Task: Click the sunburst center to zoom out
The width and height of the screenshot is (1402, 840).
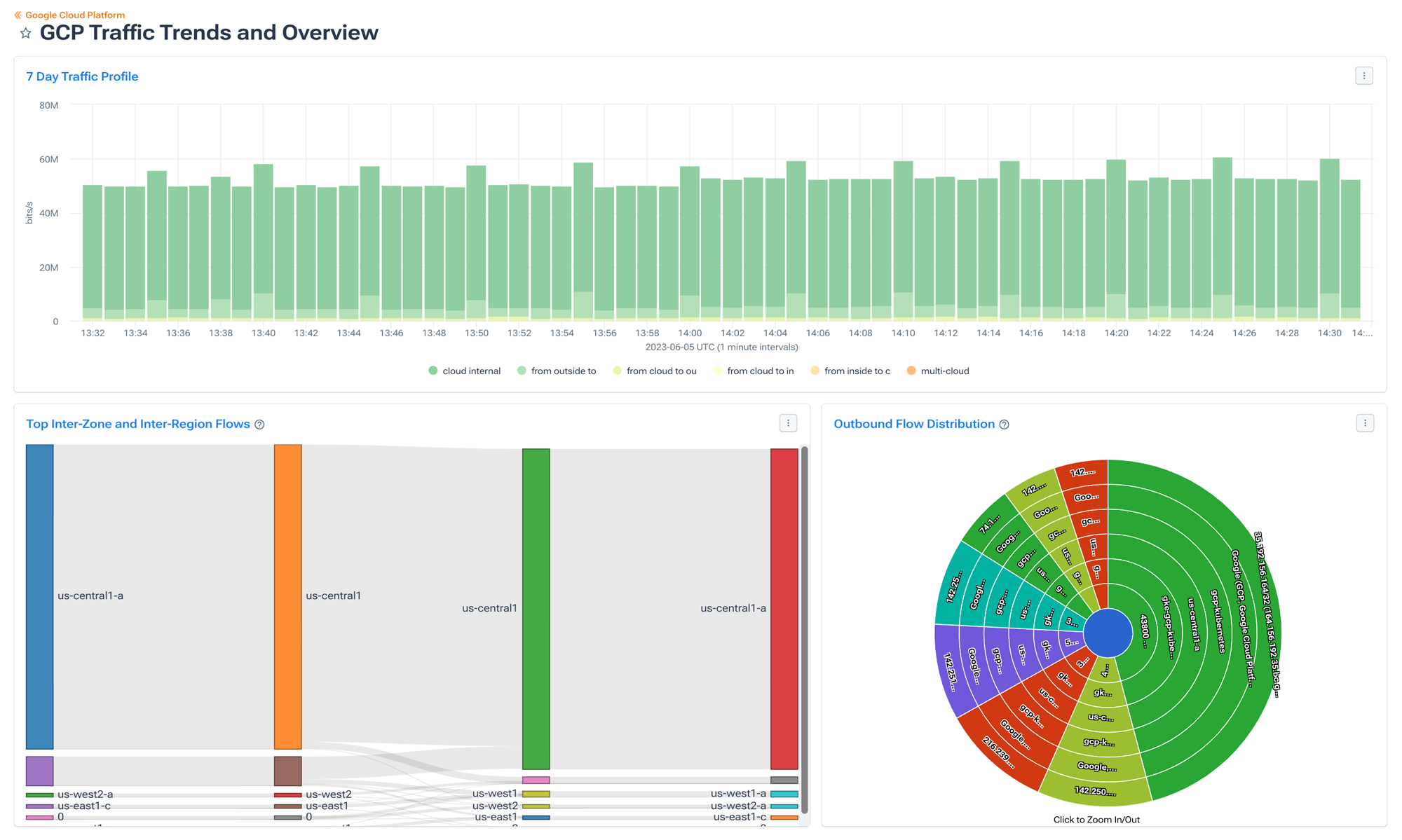Action: (x=1109, y=631)
